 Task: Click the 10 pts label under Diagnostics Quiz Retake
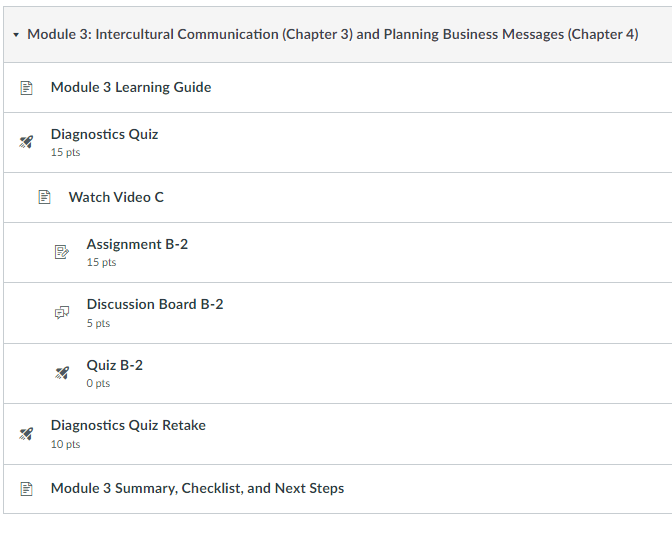65,444
